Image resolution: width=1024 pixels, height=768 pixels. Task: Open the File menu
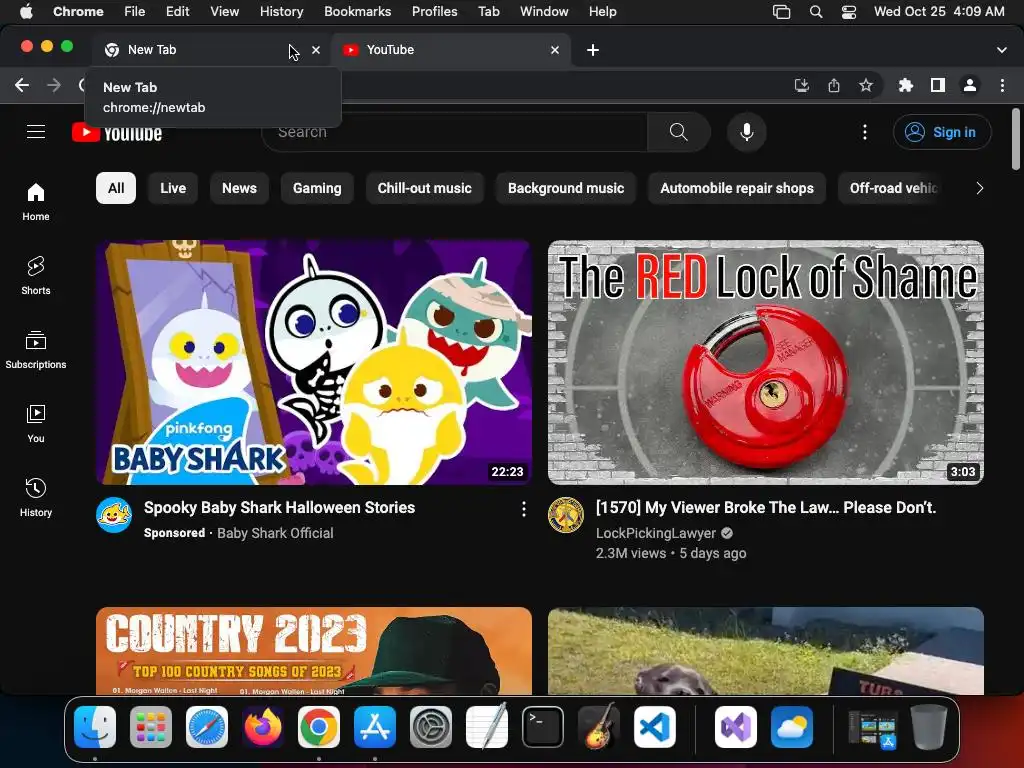[x=135, y=11]
